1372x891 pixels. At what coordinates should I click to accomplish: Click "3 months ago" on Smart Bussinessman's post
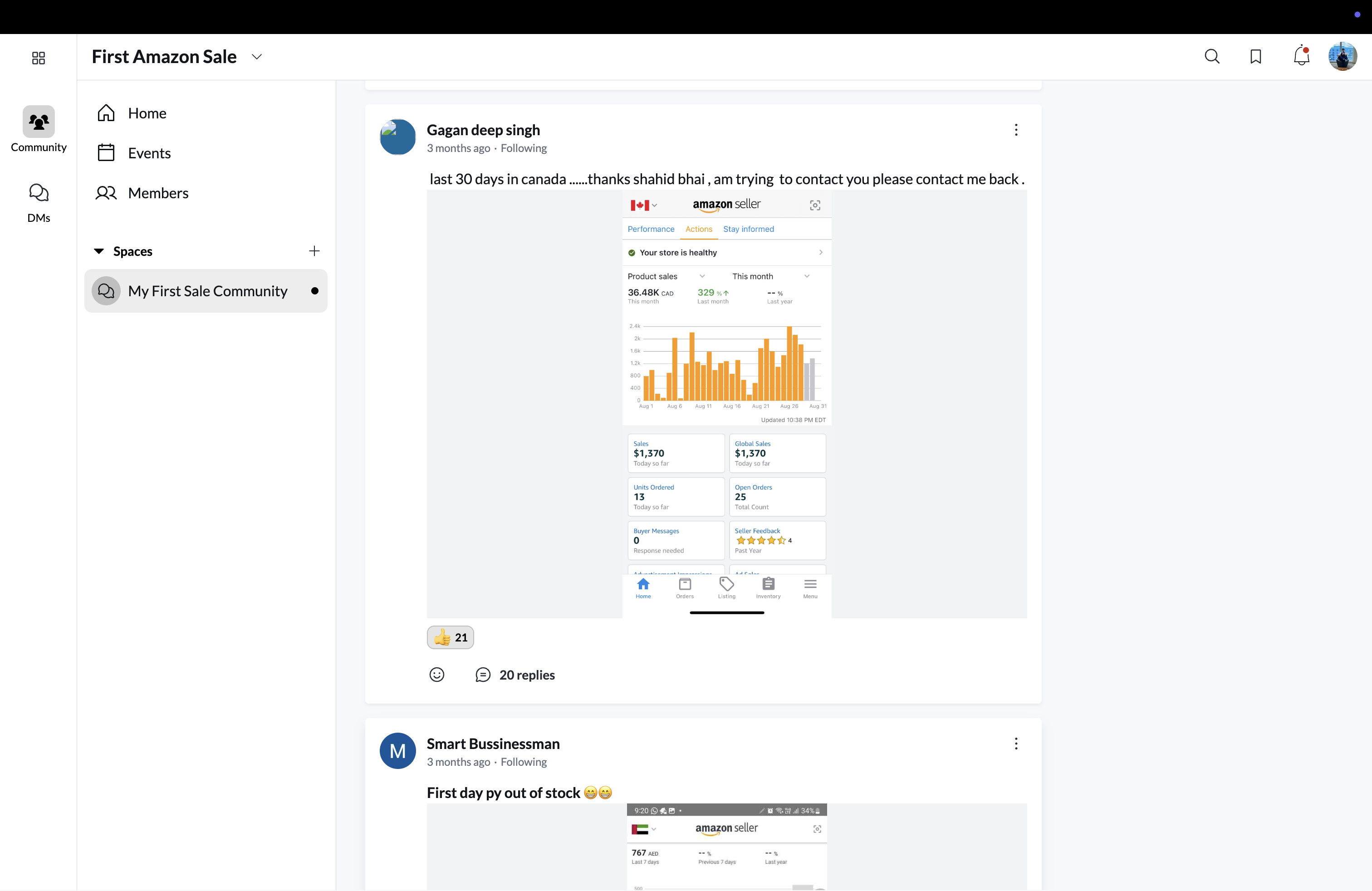(x=458, y=762)
